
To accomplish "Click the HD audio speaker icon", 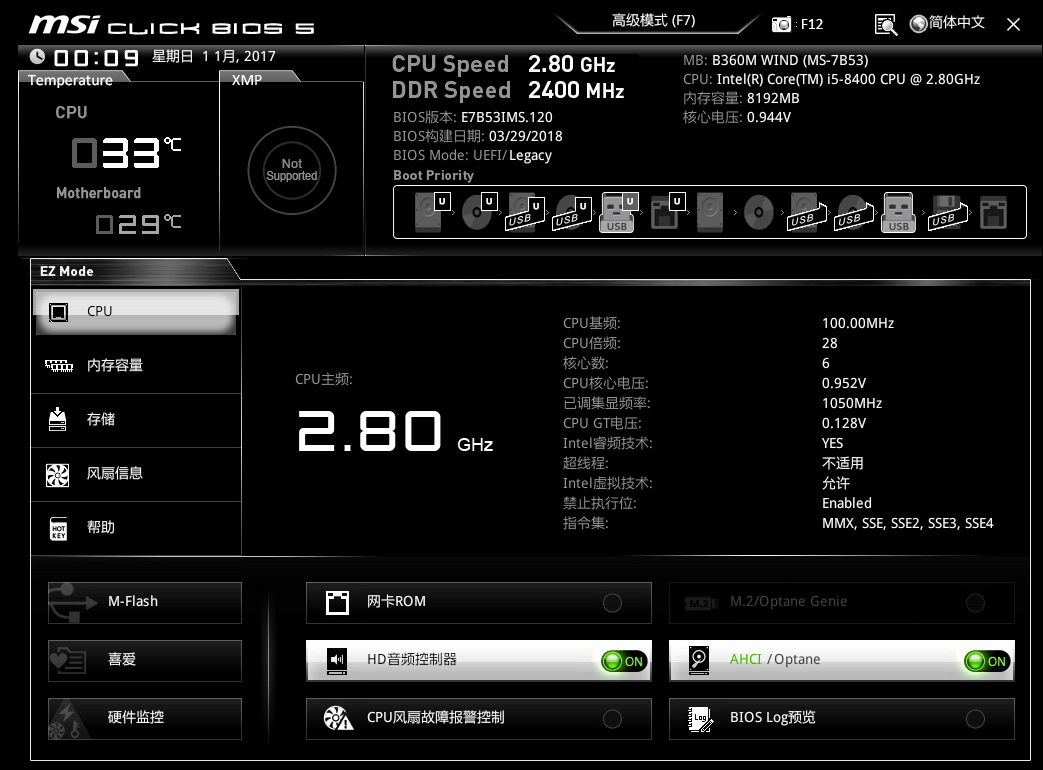I will 337,661.
